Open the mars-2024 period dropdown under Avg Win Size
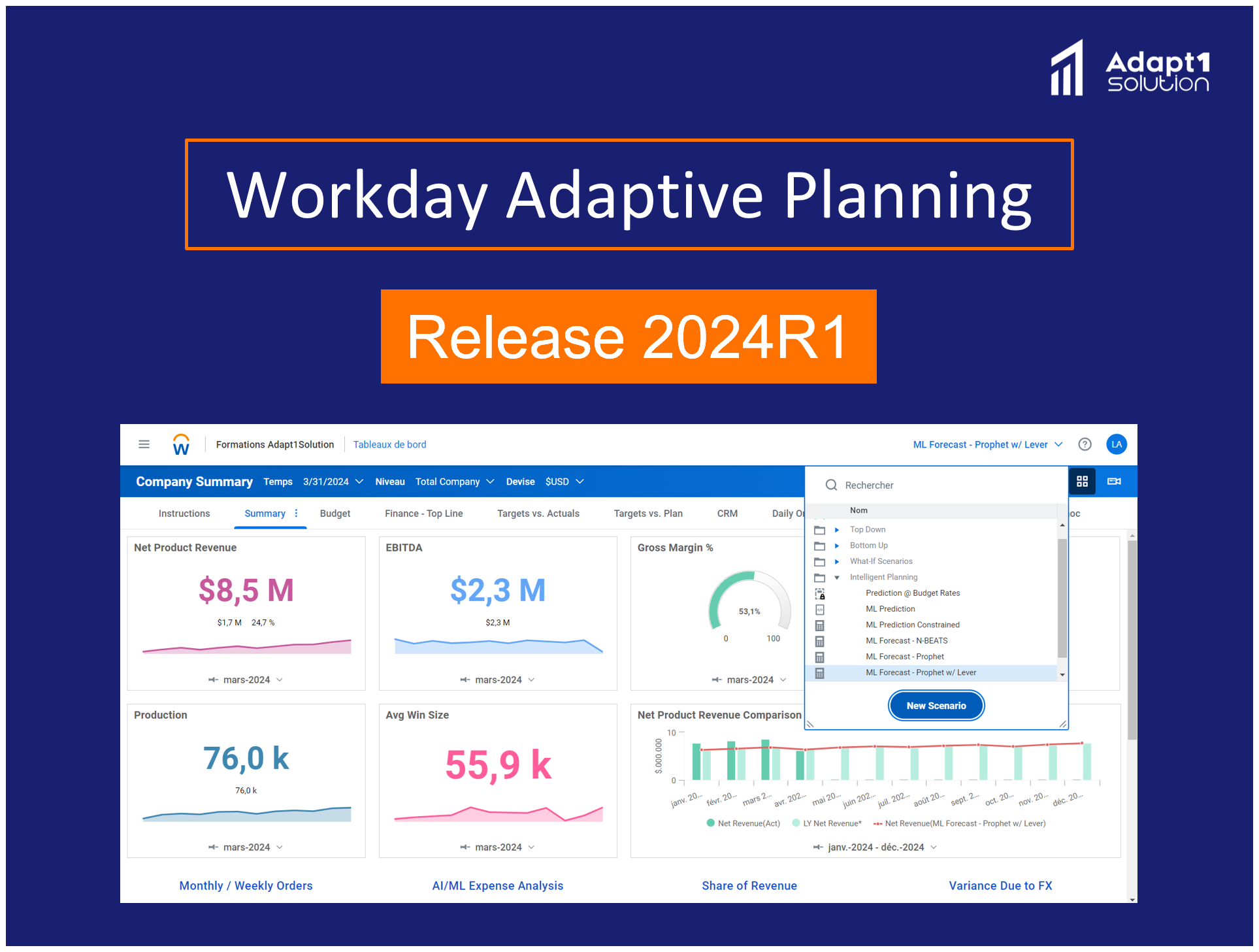Image resolution: width=1259 pixels, height=952 pixels. [505, 847]
